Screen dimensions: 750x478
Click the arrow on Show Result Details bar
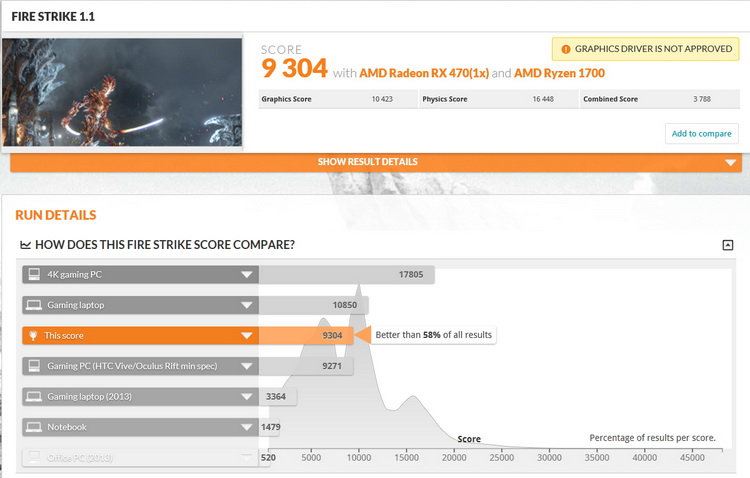pos(730,163)
